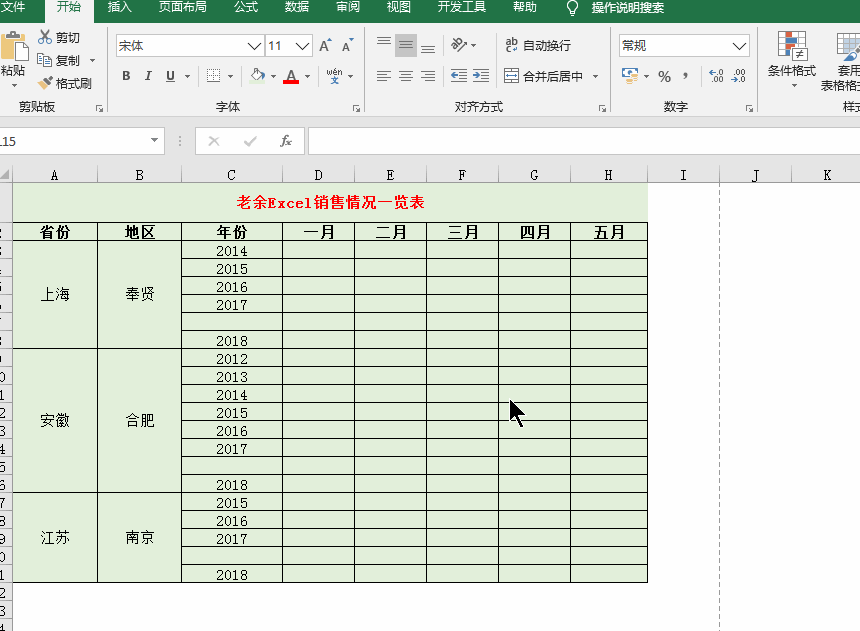Image resolution: width=860 pixels, height=631 pixels.
Task: Click the text orientation icon
Action: pos(459,45)
